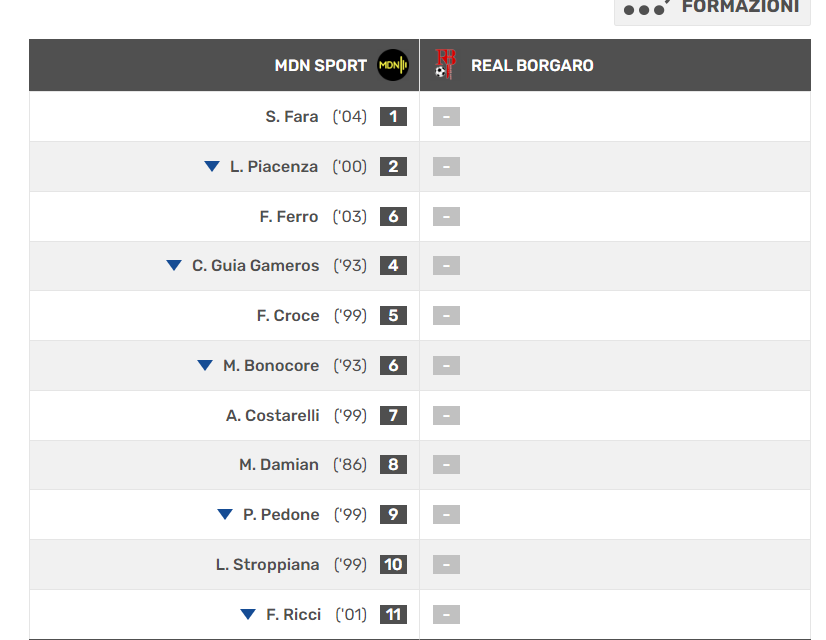Click shirt number 10 badge for L. Stroppiana
The height and width of the screenshot is (640, 826).
393,565
